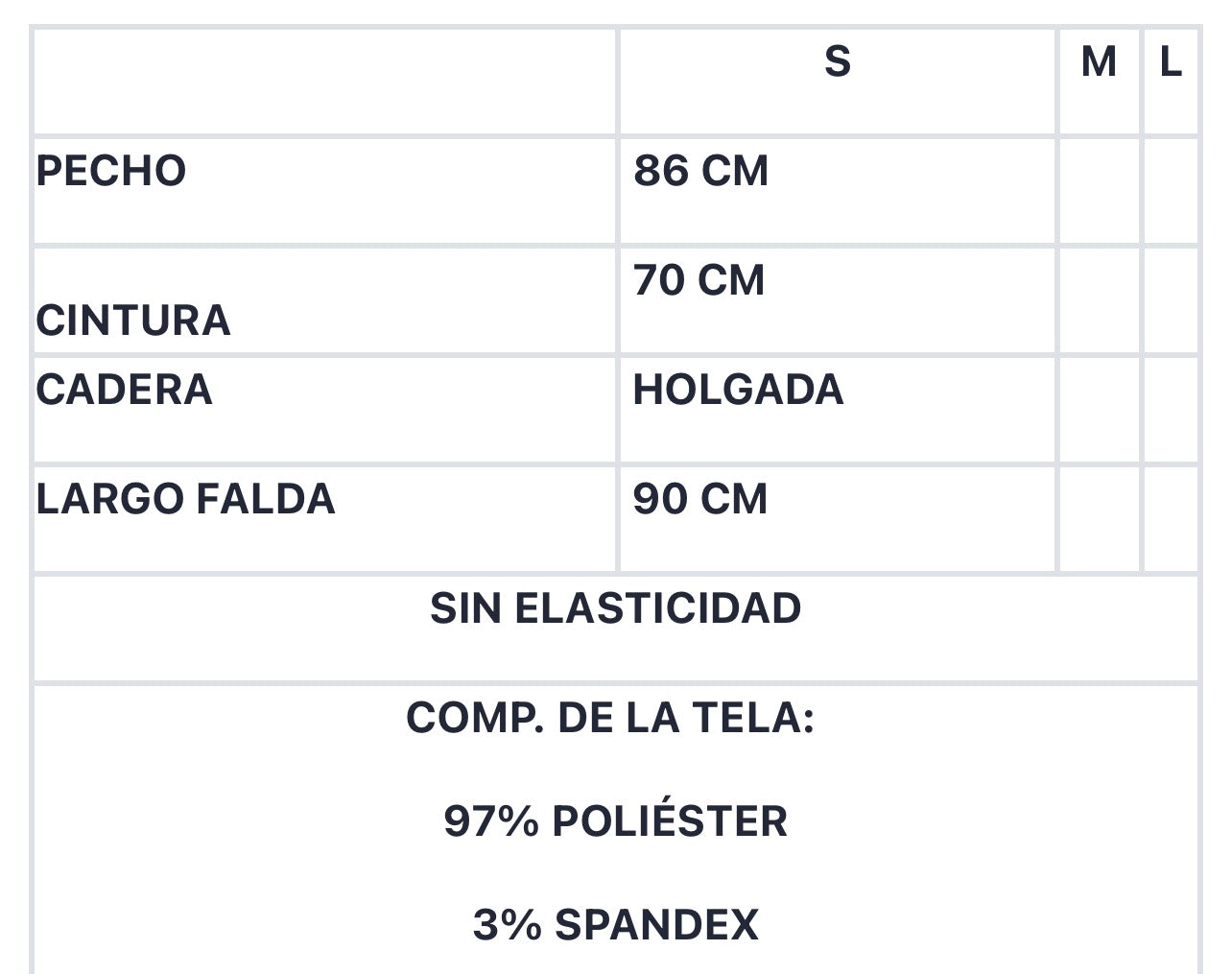Click the 3% SPANDEX text

click(615, 925)
